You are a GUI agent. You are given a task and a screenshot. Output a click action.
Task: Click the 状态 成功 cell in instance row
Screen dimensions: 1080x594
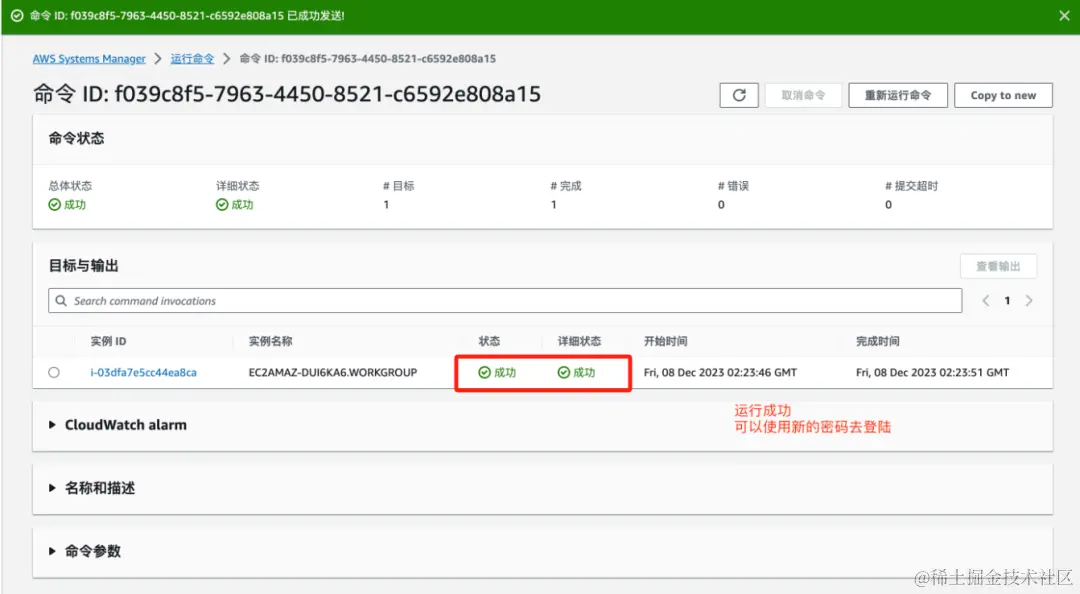pyautogui.click(x=497, y=372)
